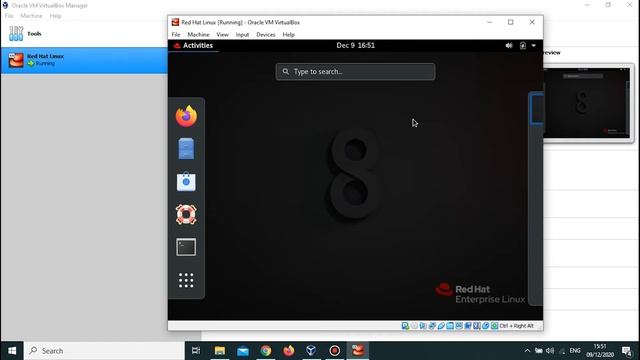Click the hard disk activity icon in the VM status bar
The image size is (640, 360).
405,326
